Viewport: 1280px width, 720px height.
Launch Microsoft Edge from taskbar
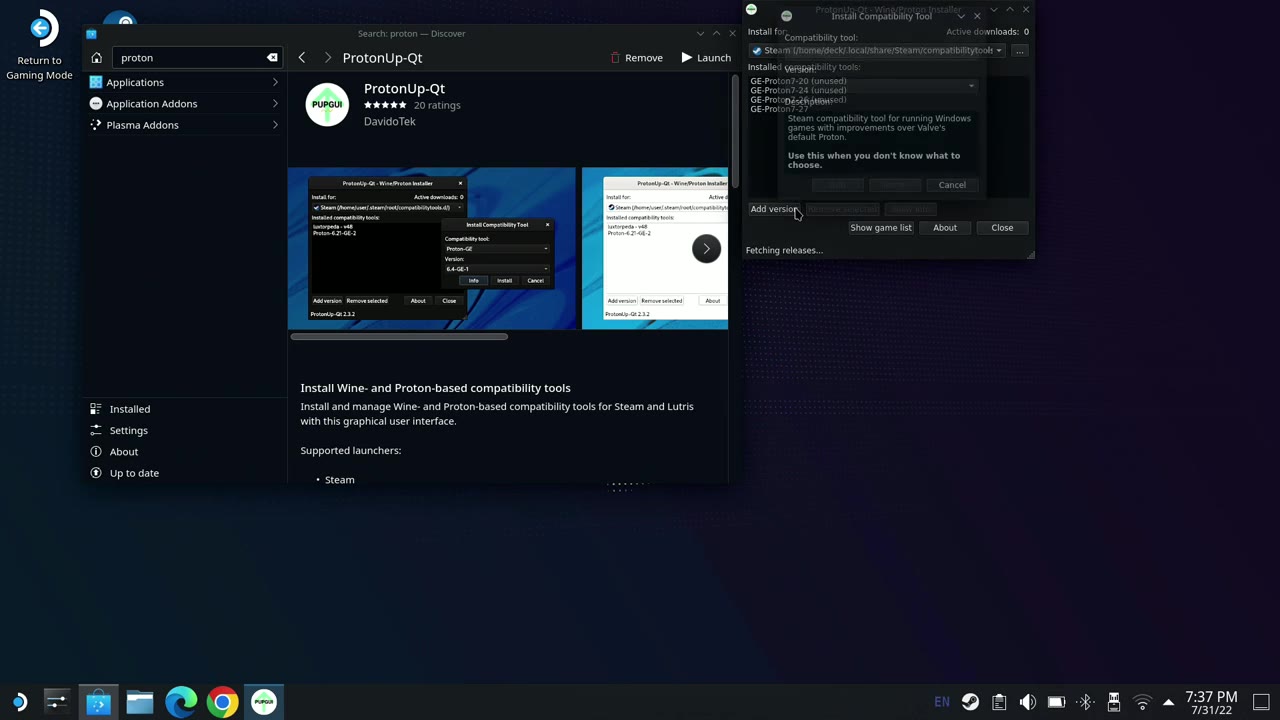tap(181, 702)
